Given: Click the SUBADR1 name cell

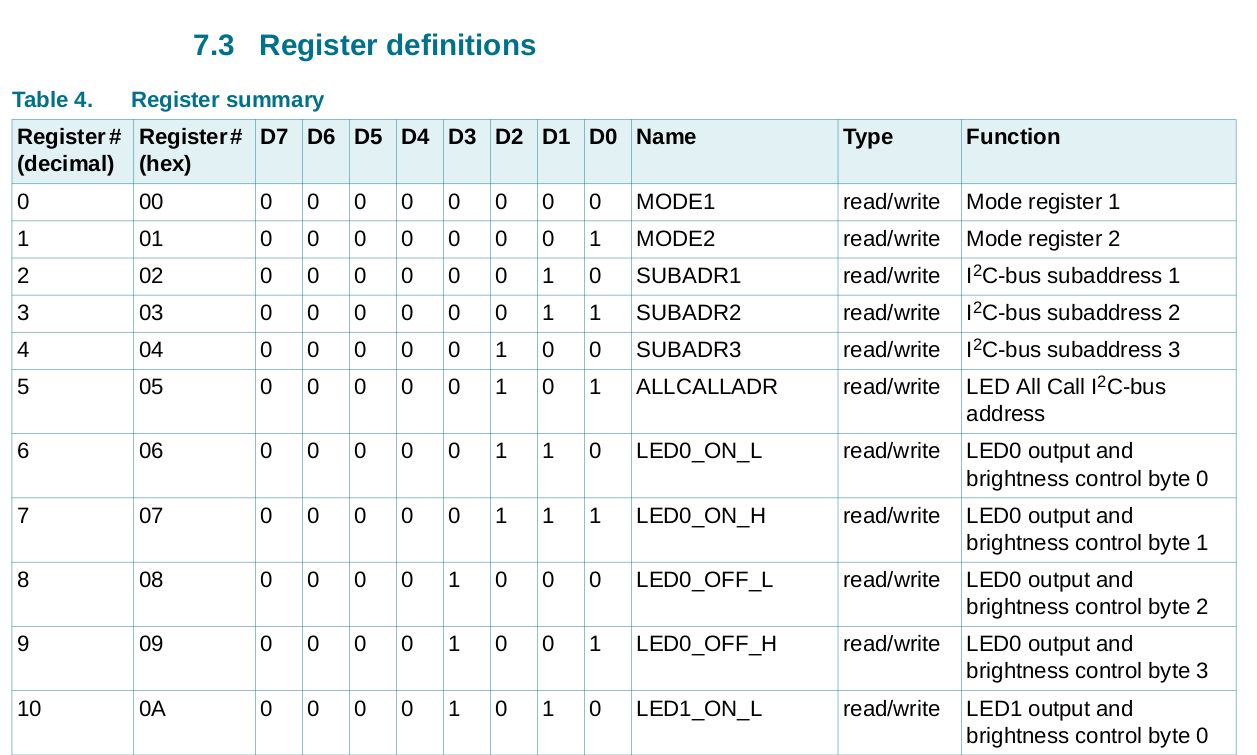Looking at the screenshot, I should pos(688,276).
